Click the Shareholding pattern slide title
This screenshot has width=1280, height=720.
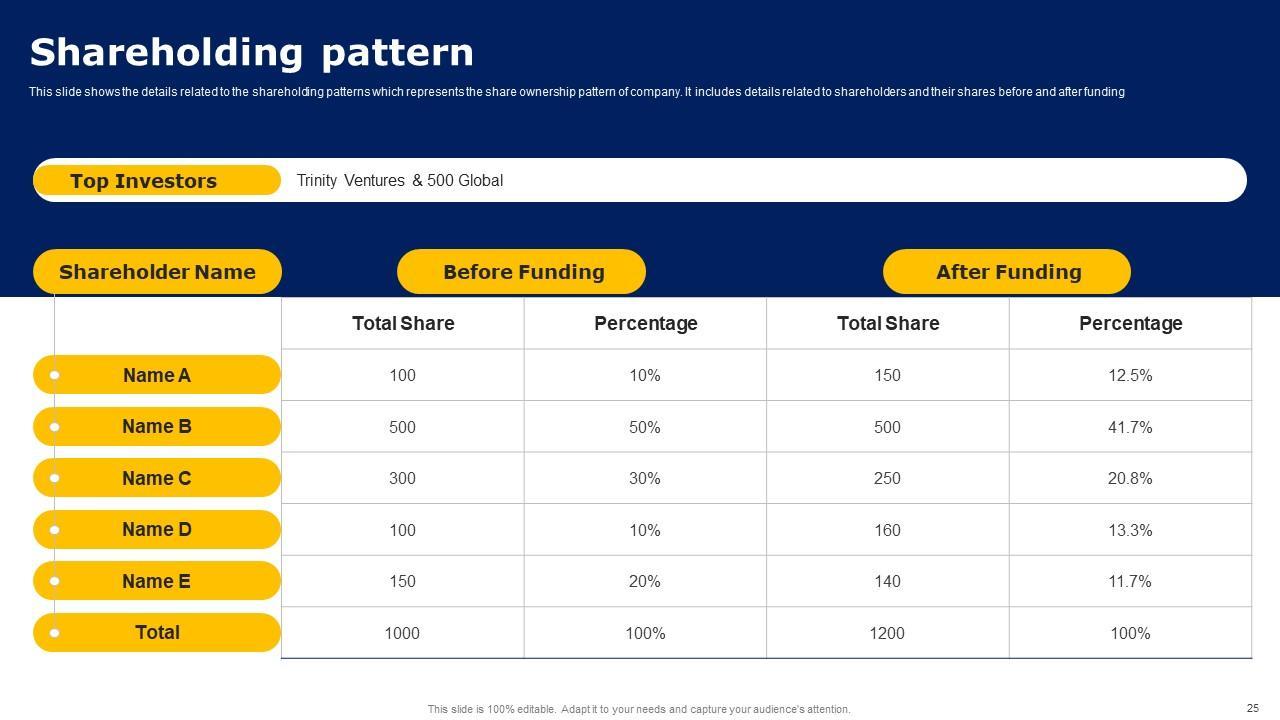252,52
